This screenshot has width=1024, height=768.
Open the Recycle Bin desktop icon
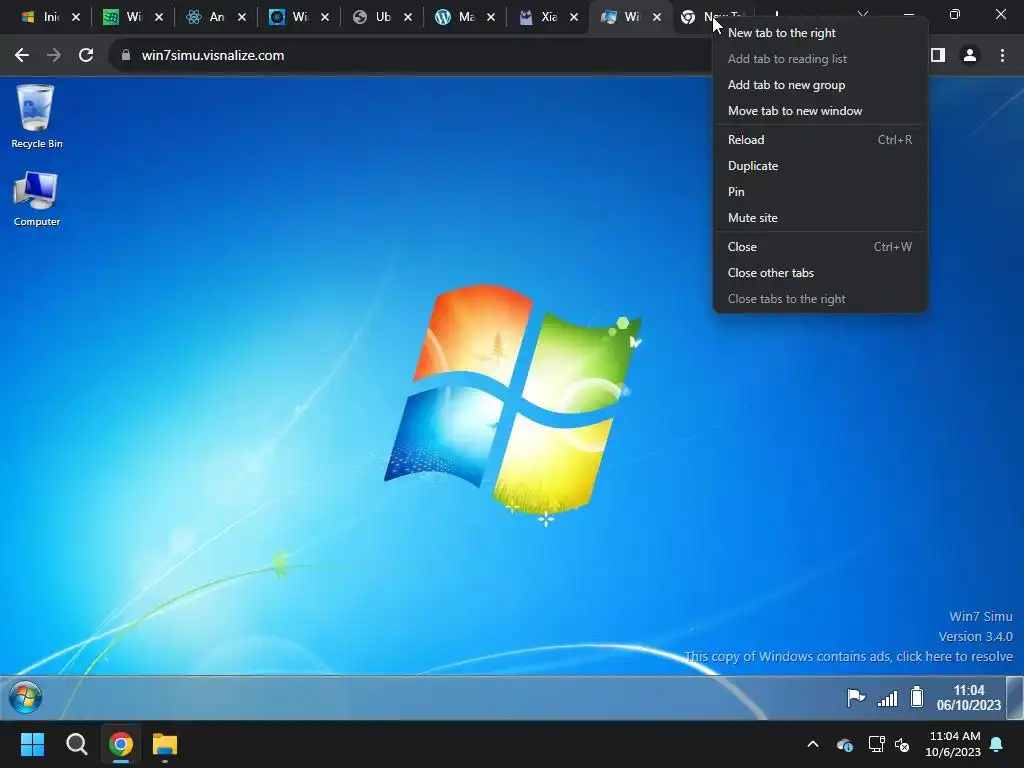click(x=37, y=116)
